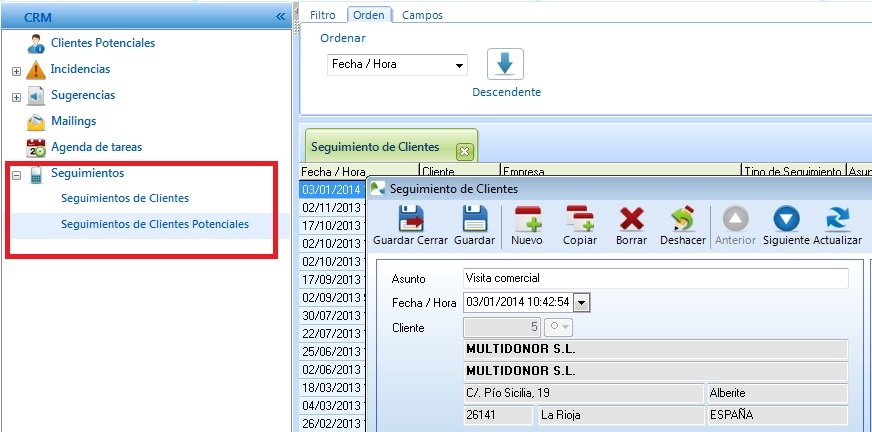
Task: Open the Cliente lookup dropdown button
Action: [x=558, y=327]
